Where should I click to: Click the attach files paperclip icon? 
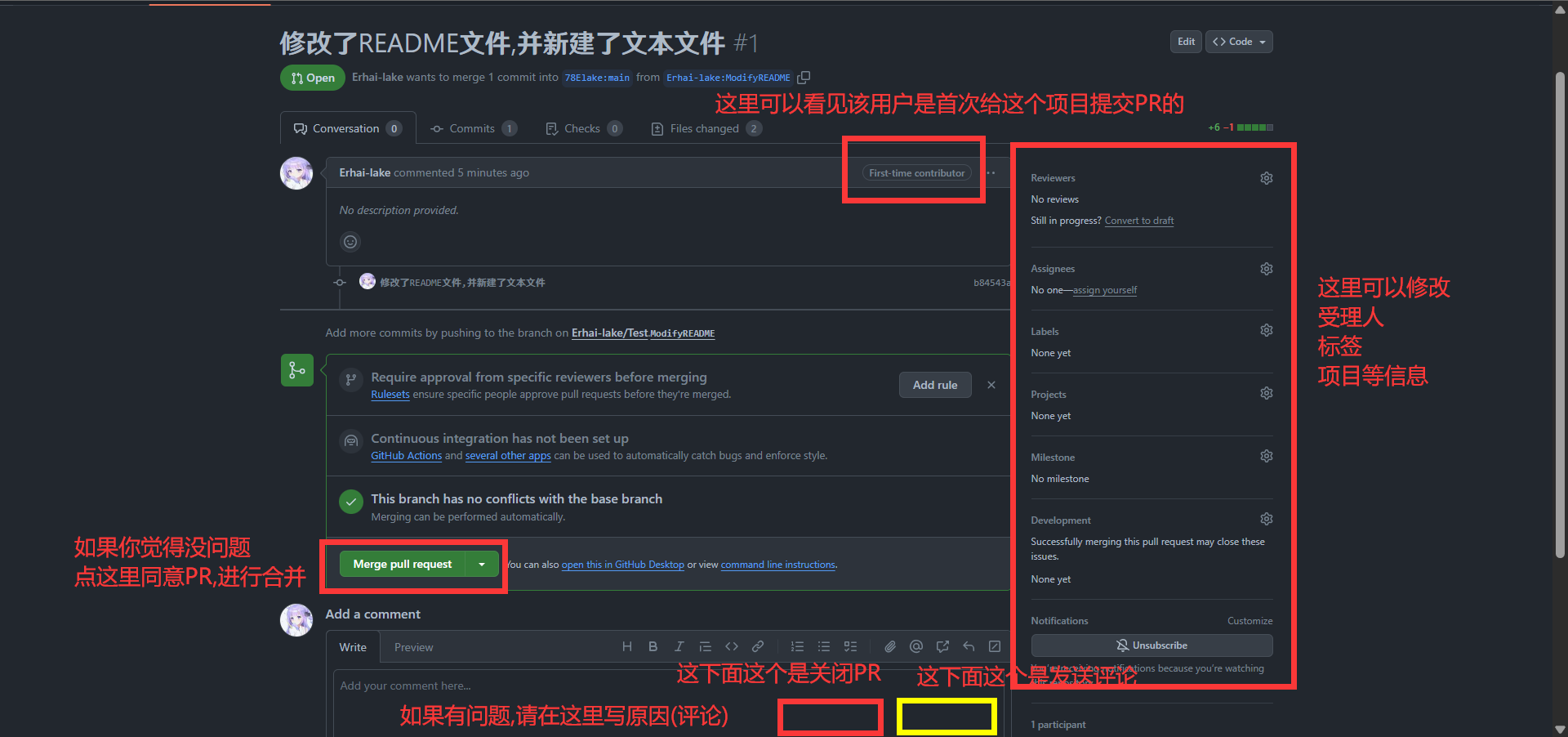[x=890, y=646]
